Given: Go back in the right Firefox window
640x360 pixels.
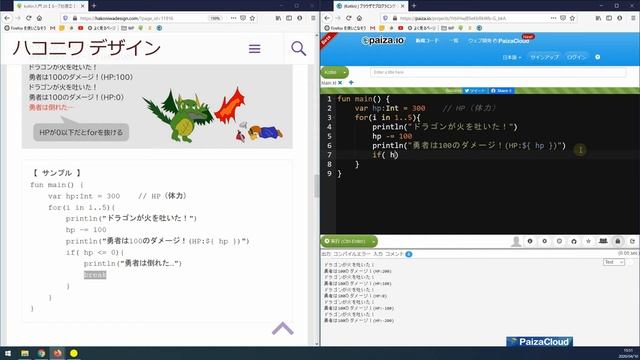Looking at the screenshot, I should click(327, 18).
